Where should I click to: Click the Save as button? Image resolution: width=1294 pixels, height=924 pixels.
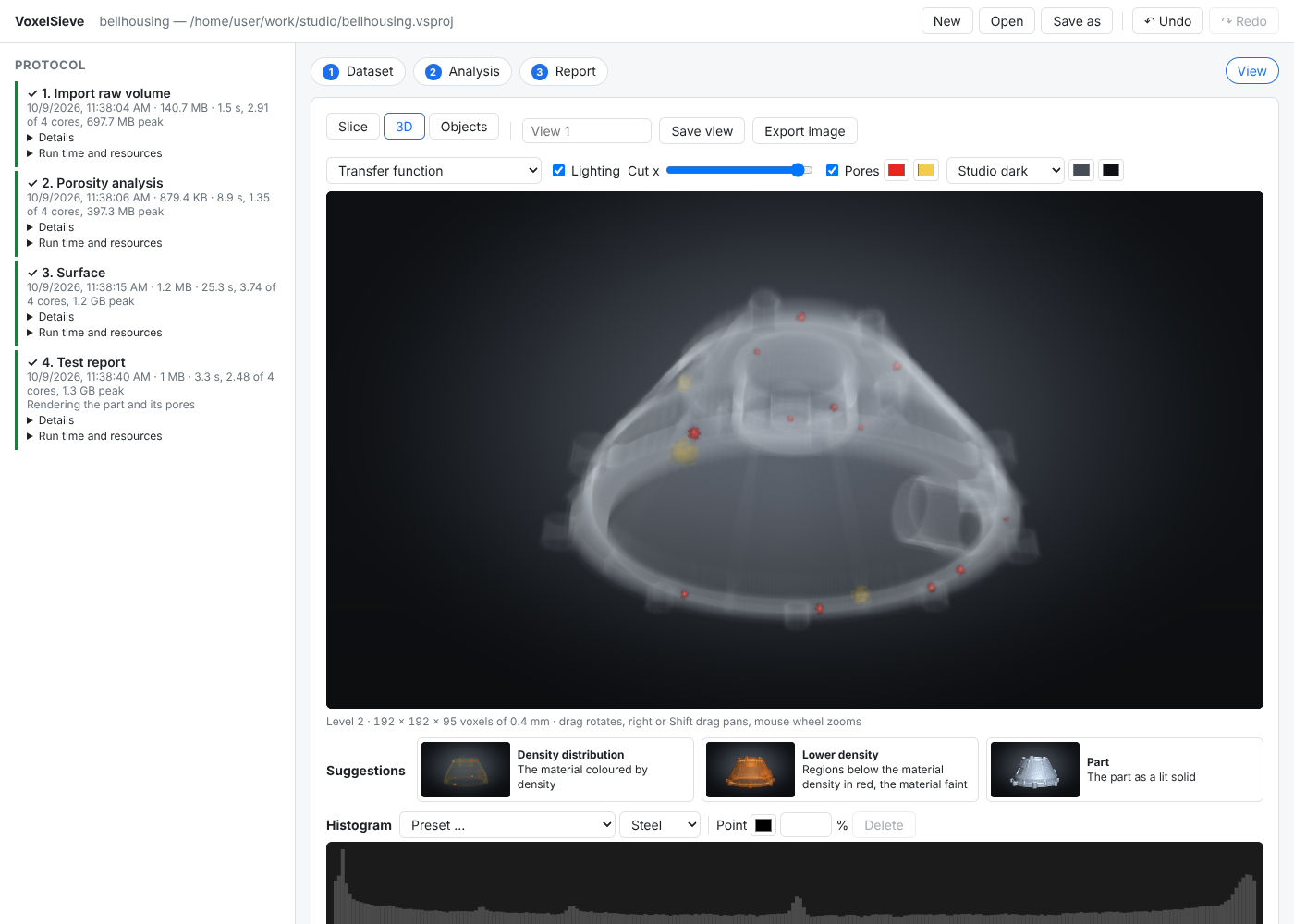click(1077, 21)
